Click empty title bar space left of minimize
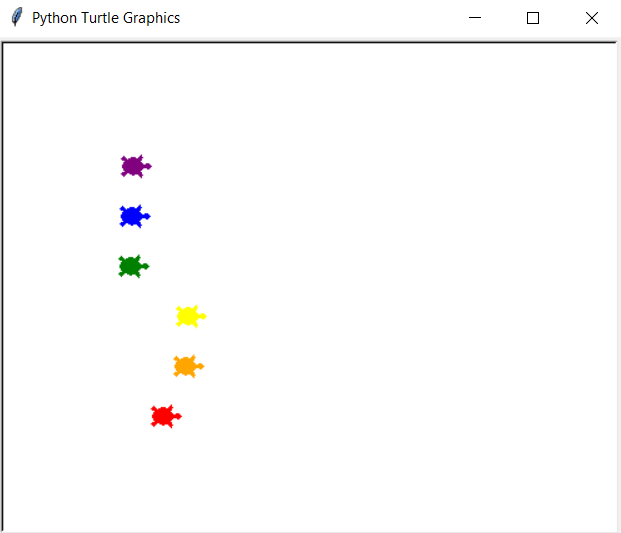 point(320,18)
